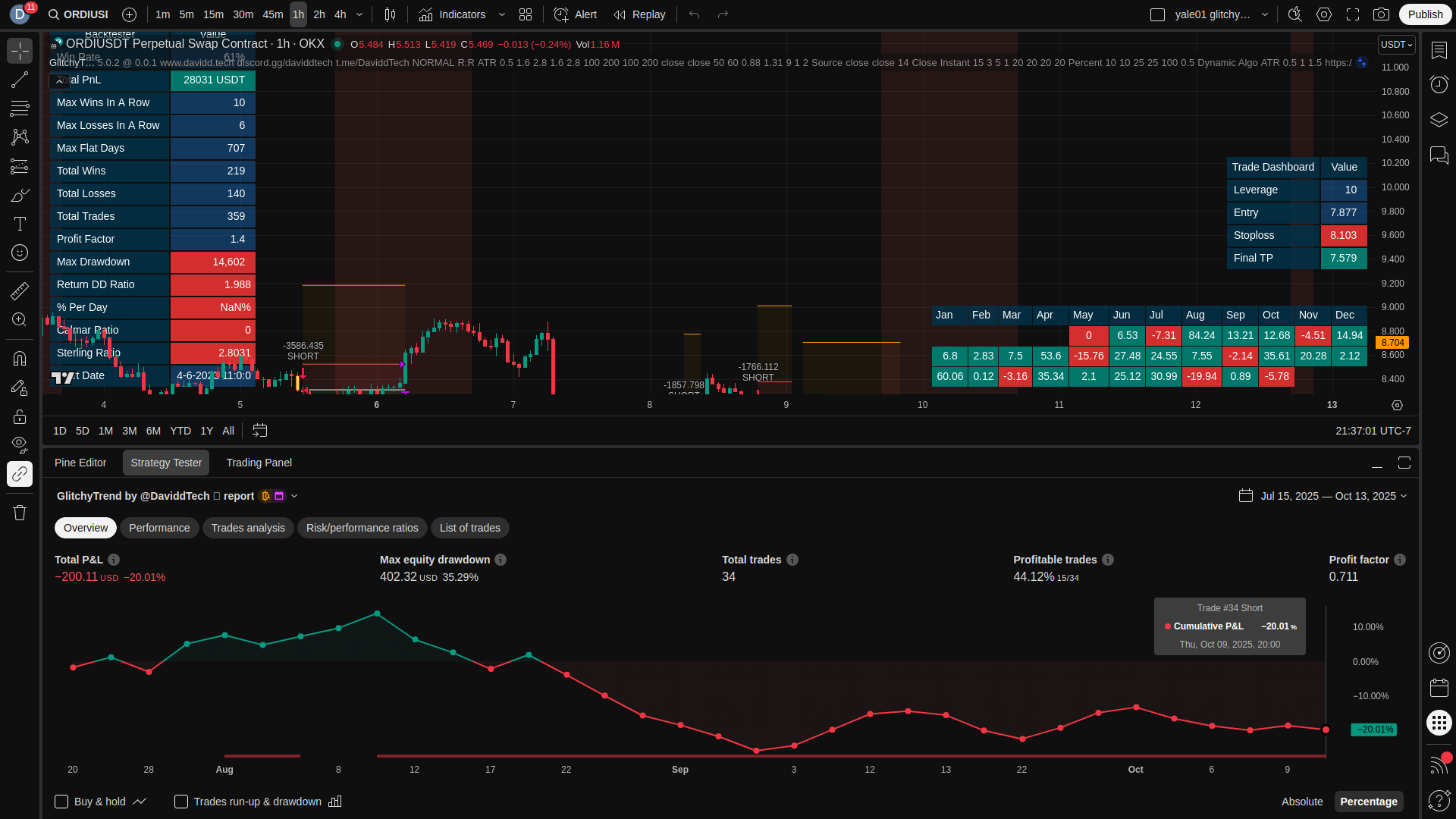
Task: Open the List of trades tab
Action: point(469,528)
